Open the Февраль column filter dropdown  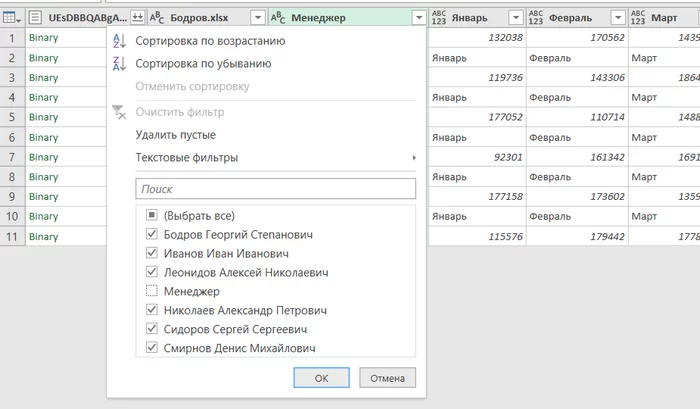pos(618,18)
